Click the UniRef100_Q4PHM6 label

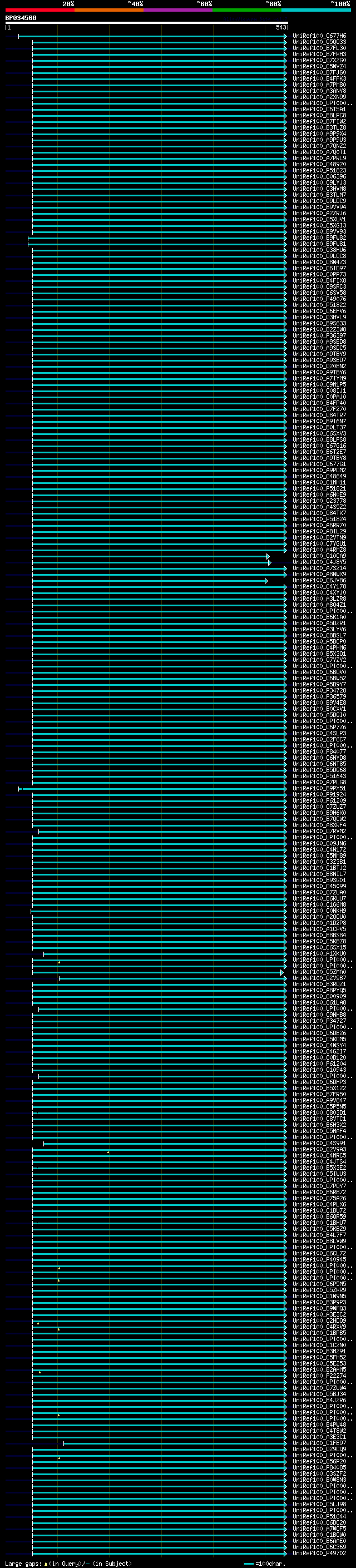(319, 647)
